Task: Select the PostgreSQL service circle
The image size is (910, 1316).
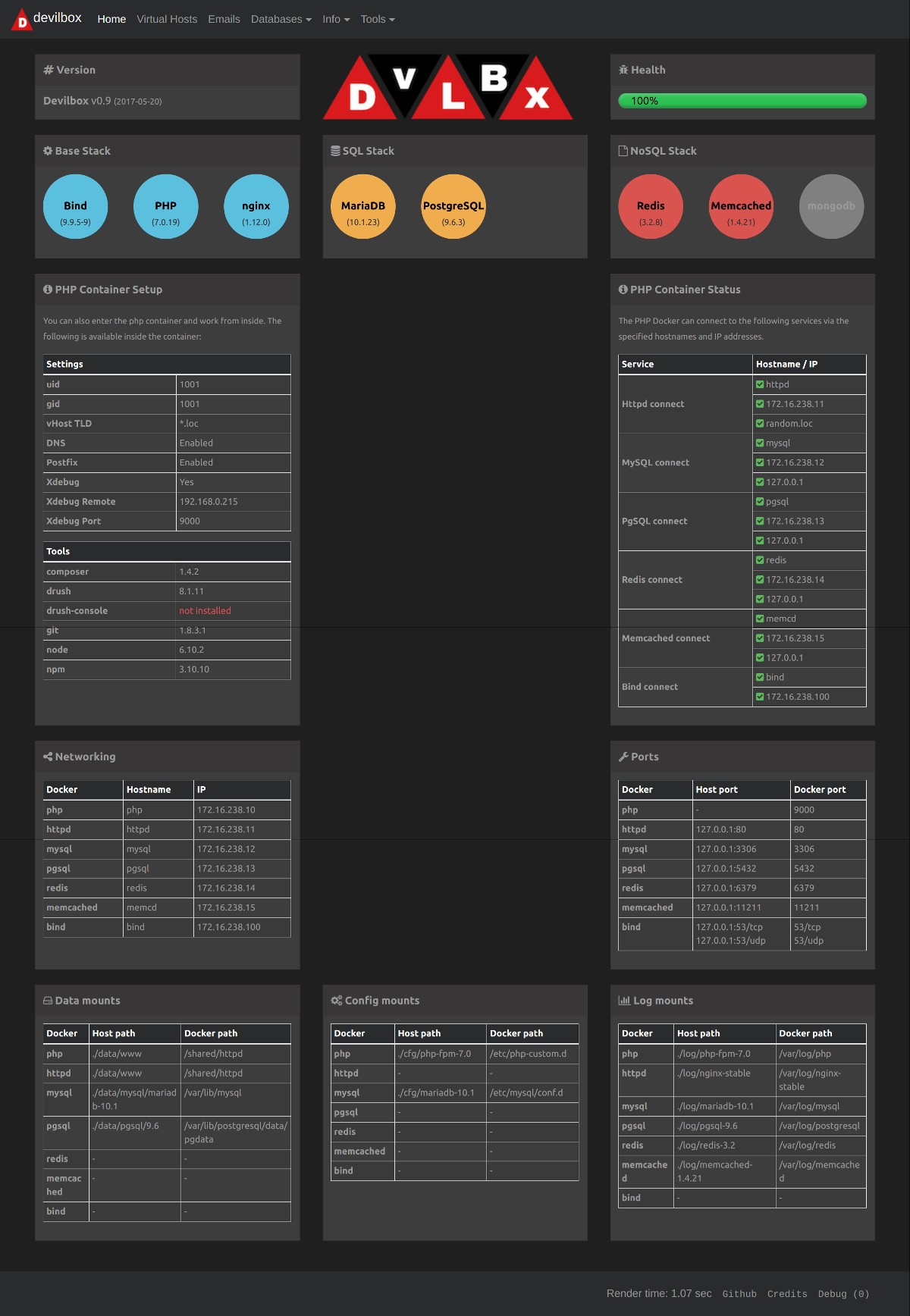Action: (453, 206)
